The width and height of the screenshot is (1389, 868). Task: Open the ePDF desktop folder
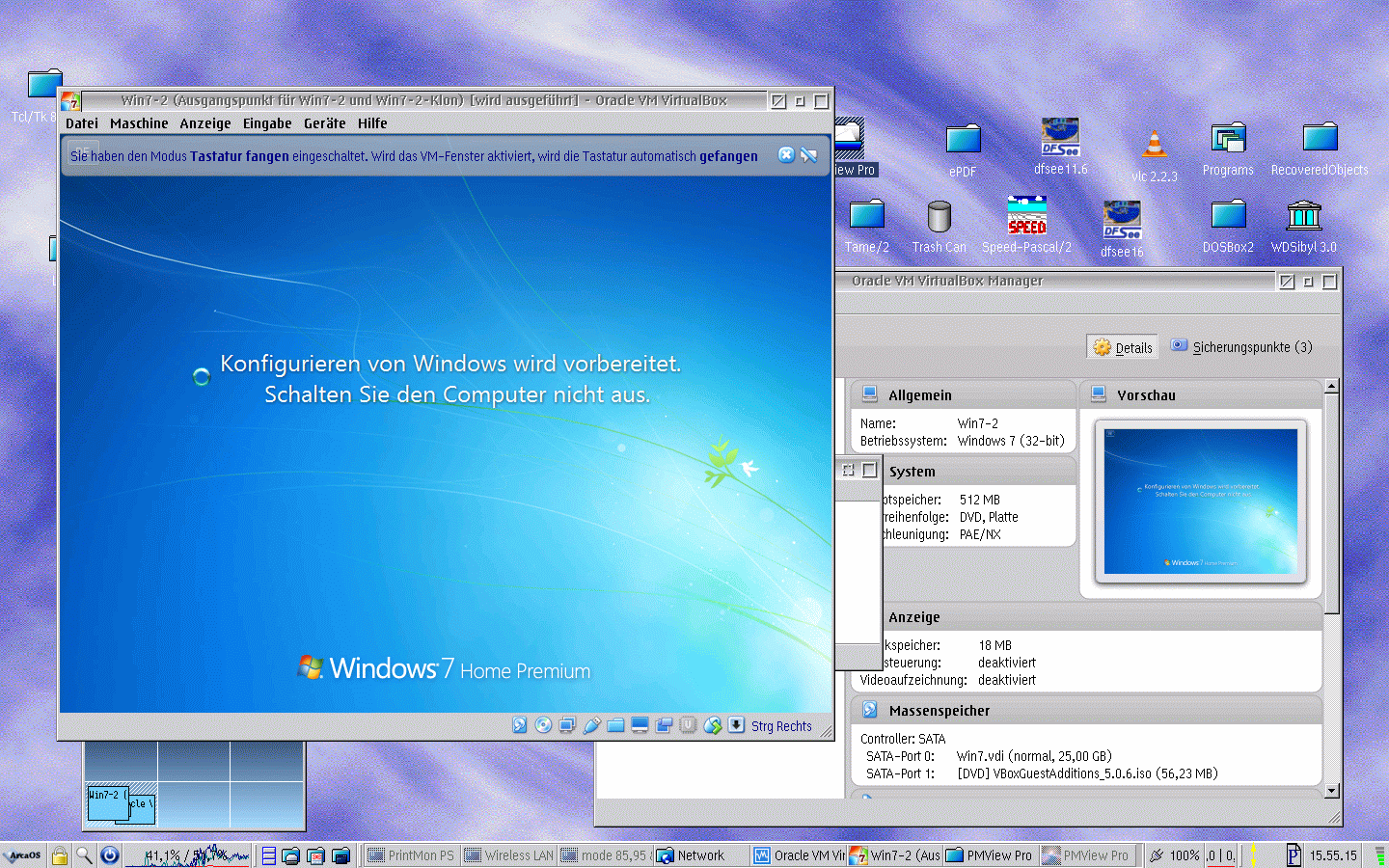coord(963,150)
